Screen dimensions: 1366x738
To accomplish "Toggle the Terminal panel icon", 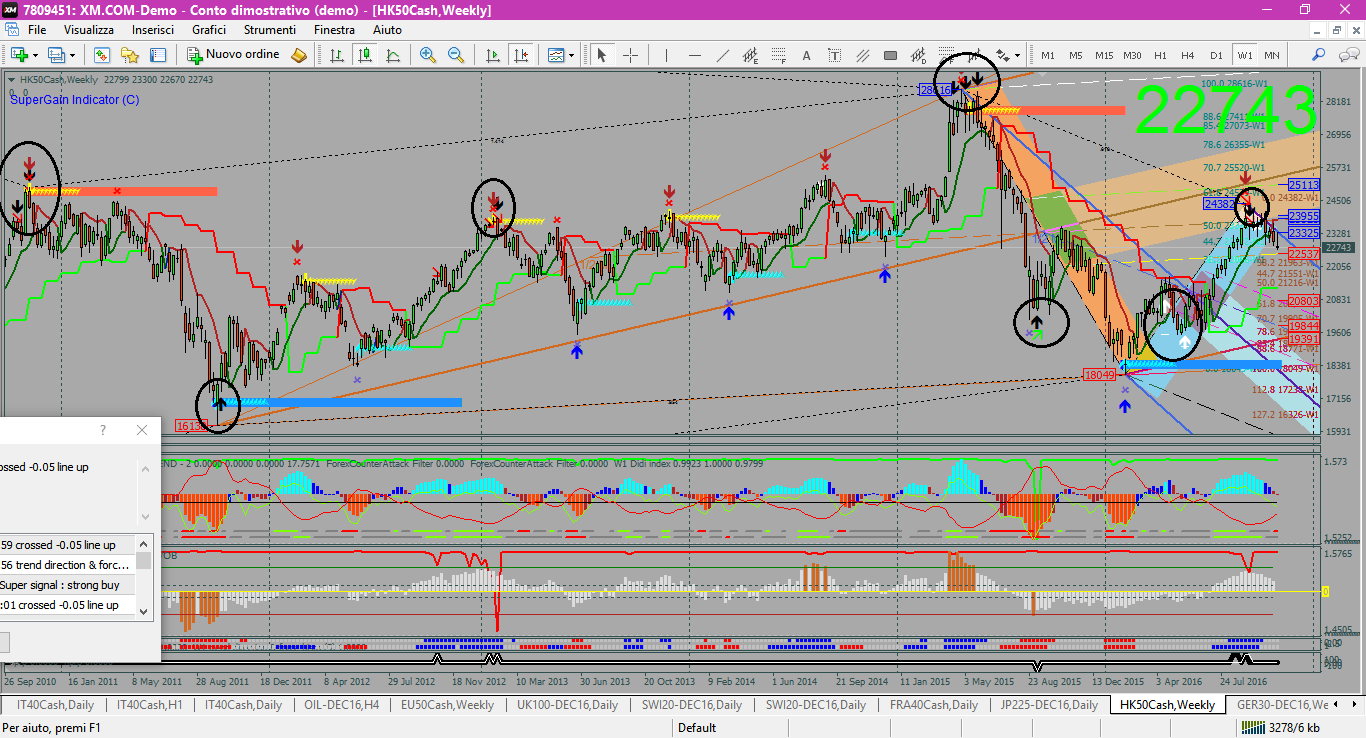I will pos(156,54).
